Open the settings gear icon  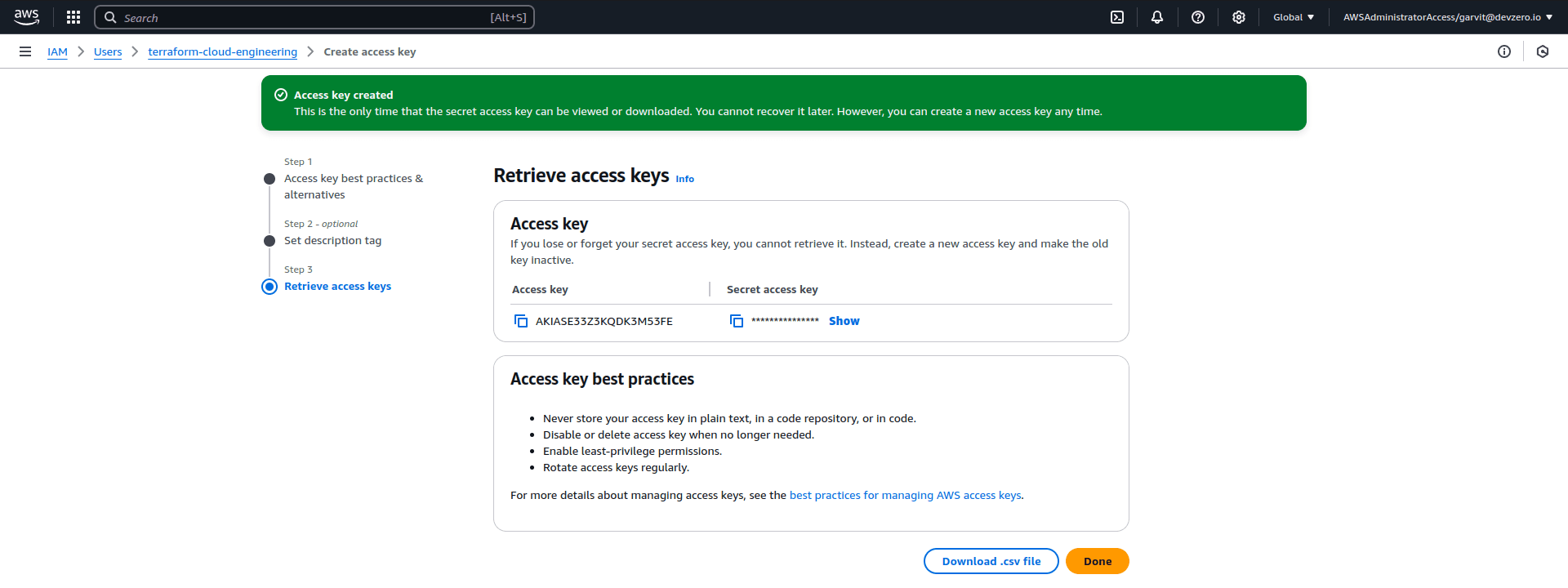point(1239,17)
